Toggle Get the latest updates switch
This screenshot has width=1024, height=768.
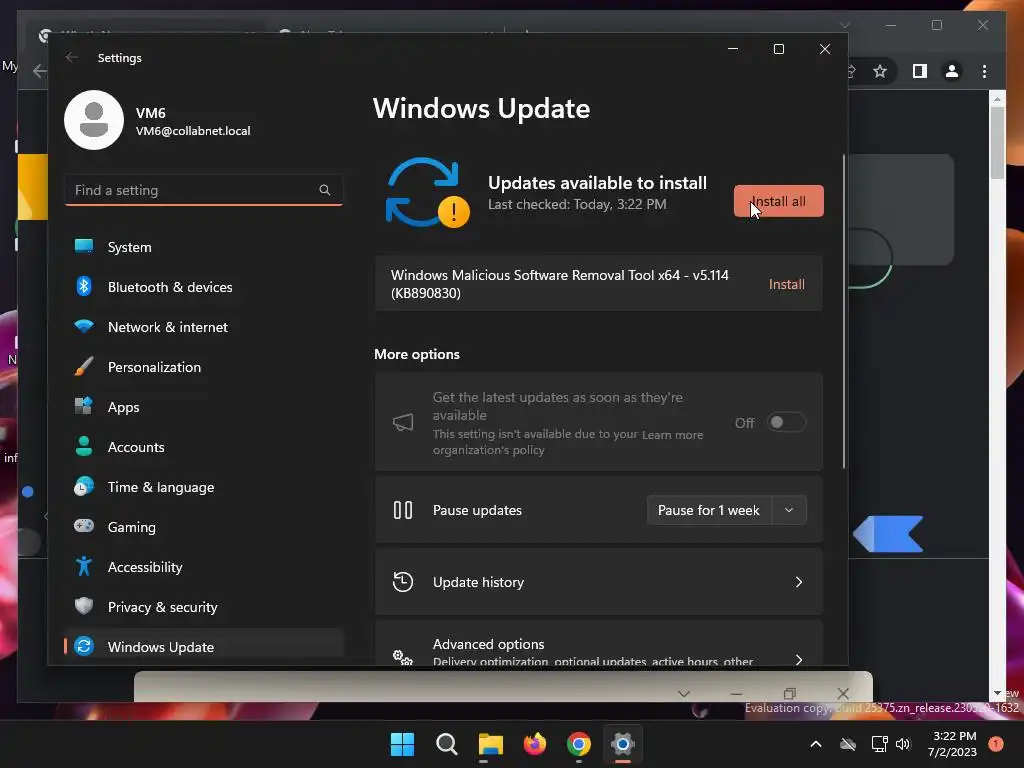coord(786,423)
